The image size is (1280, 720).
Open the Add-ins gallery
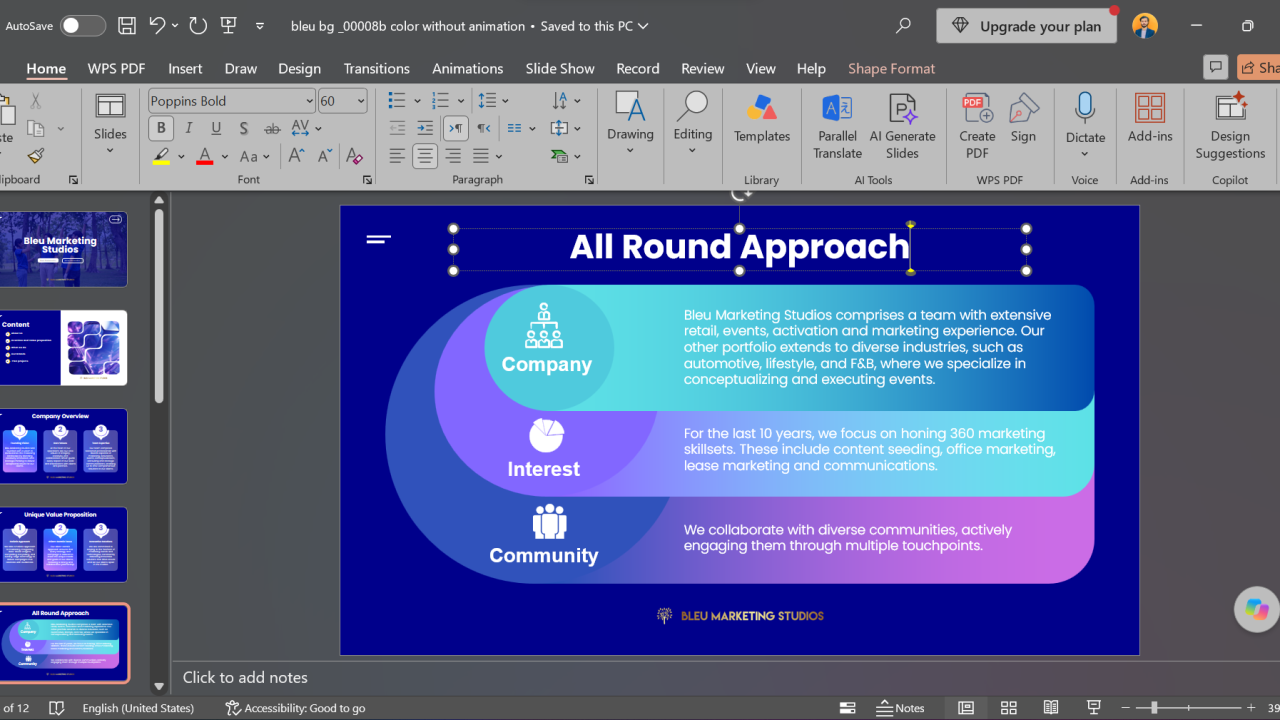(x=1150, y=118)
